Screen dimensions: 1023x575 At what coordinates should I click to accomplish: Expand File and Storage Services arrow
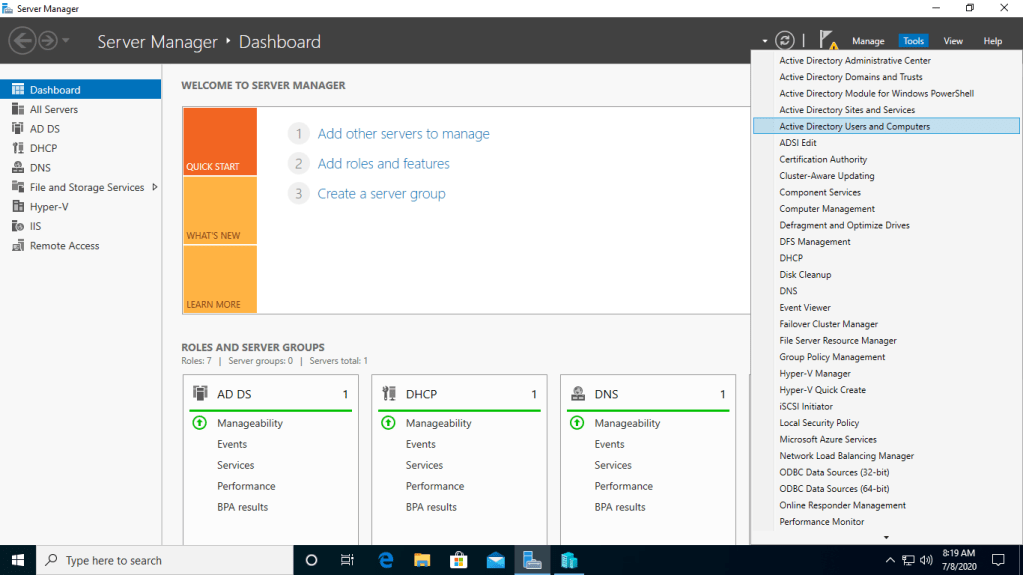pos(155,187)
